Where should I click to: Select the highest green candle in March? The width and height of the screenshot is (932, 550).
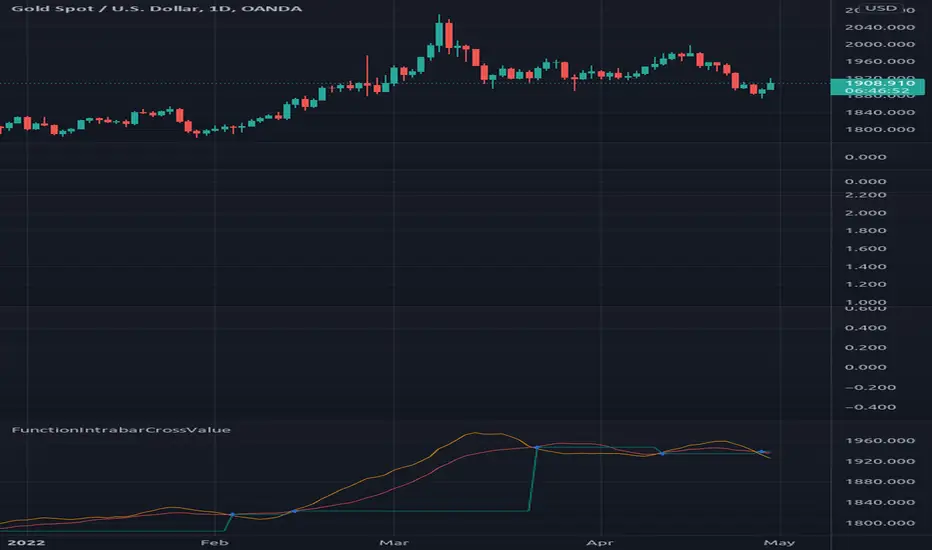point(439,34)
